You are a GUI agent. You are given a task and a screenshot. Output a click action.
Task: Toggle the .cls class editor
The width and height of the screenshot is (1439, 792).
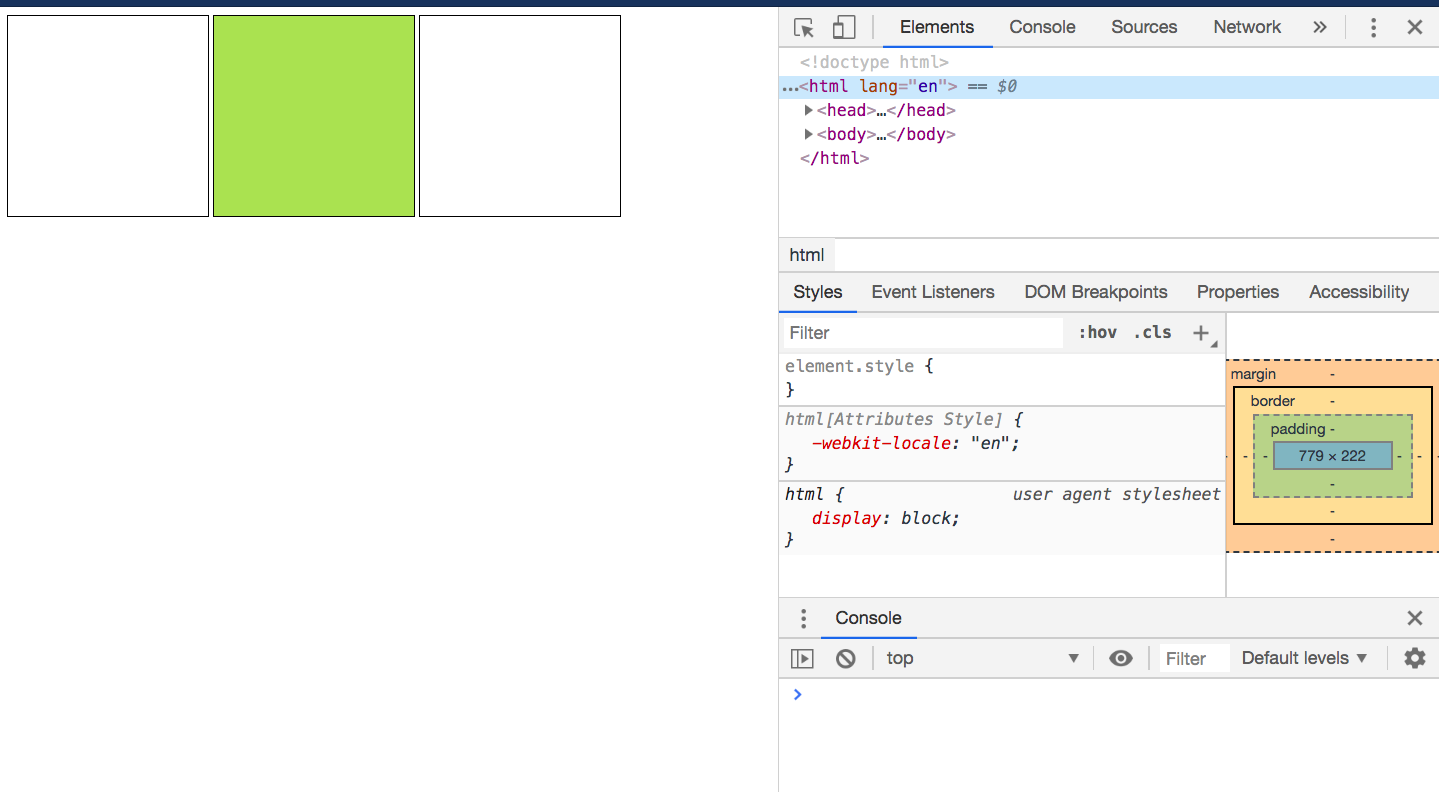pos(1152,332)
